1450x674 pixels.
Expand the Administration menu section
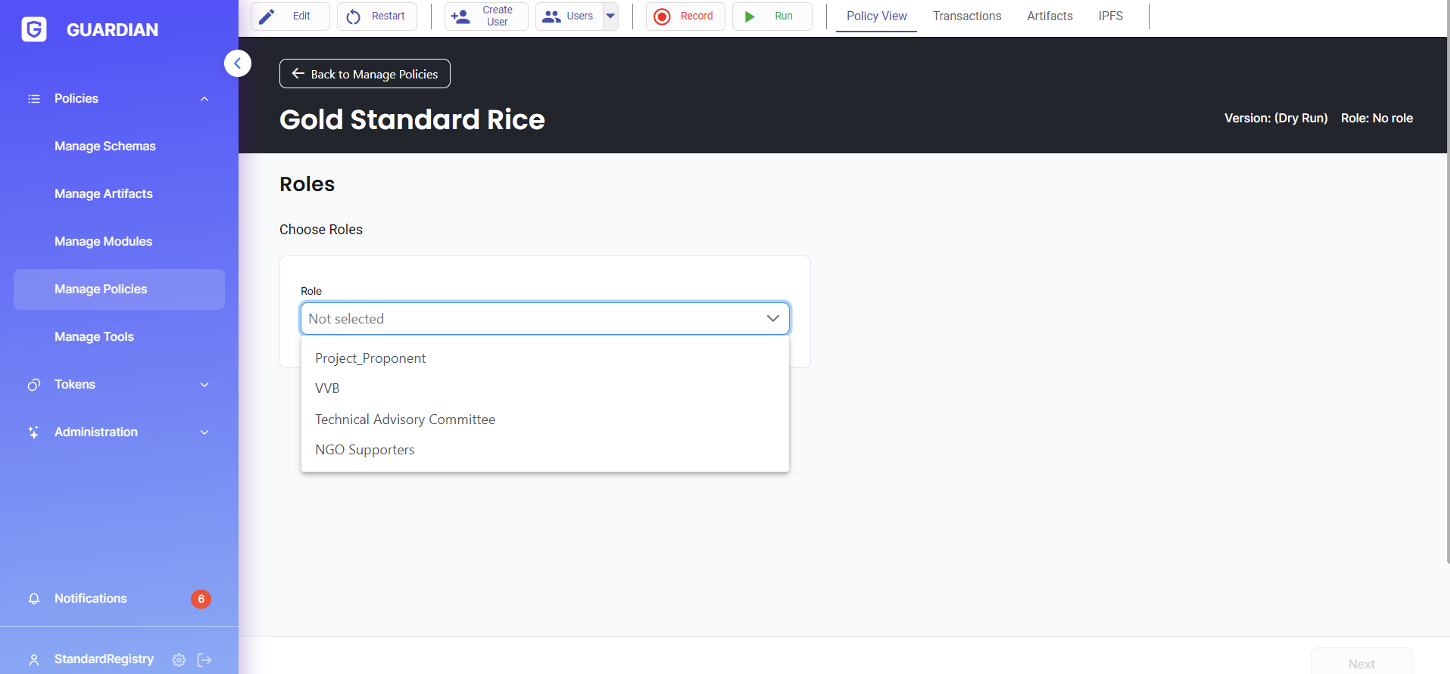pos(204,433)
